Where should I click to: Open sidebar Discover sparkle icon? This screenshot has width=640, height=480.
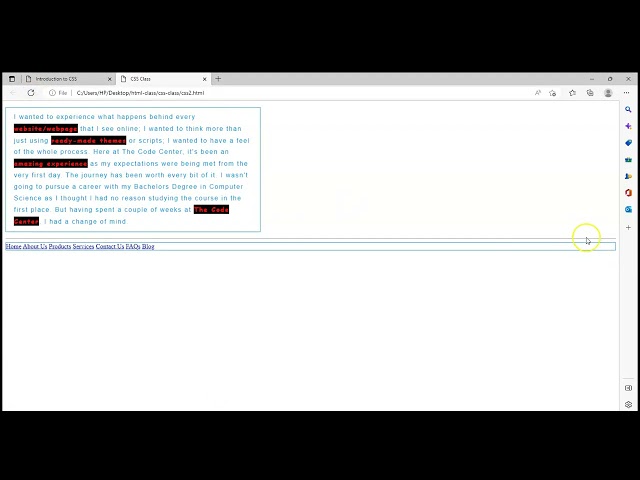[628, 126]
